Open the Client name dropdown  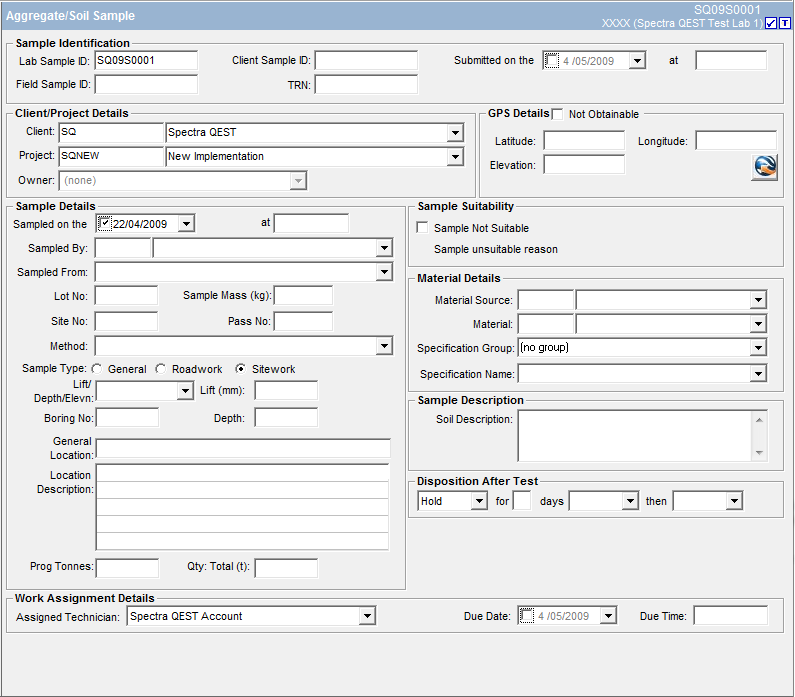(x=456, y=133)
